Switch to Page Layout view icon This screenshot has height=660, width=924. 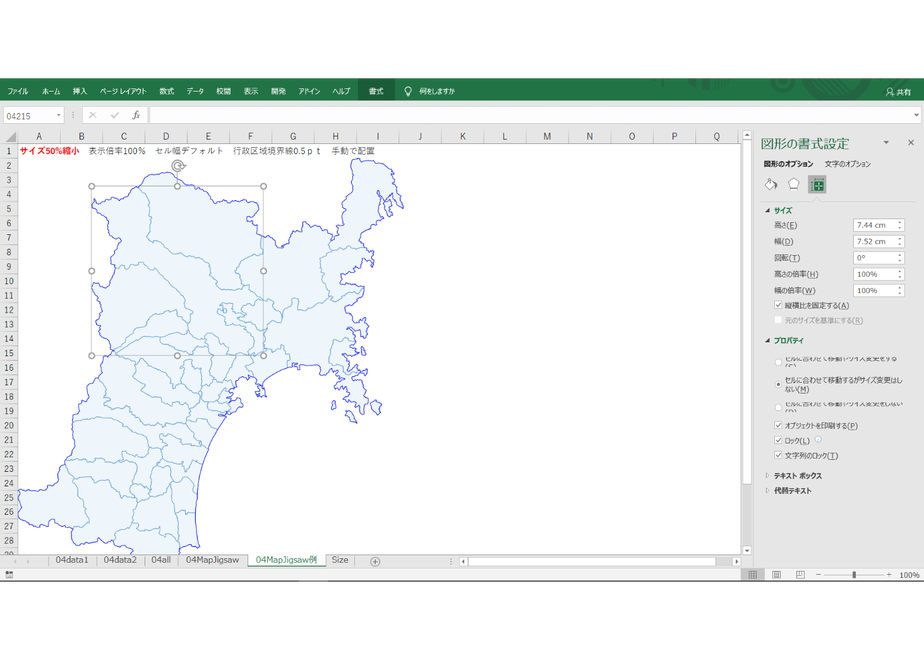coord(776,575)
